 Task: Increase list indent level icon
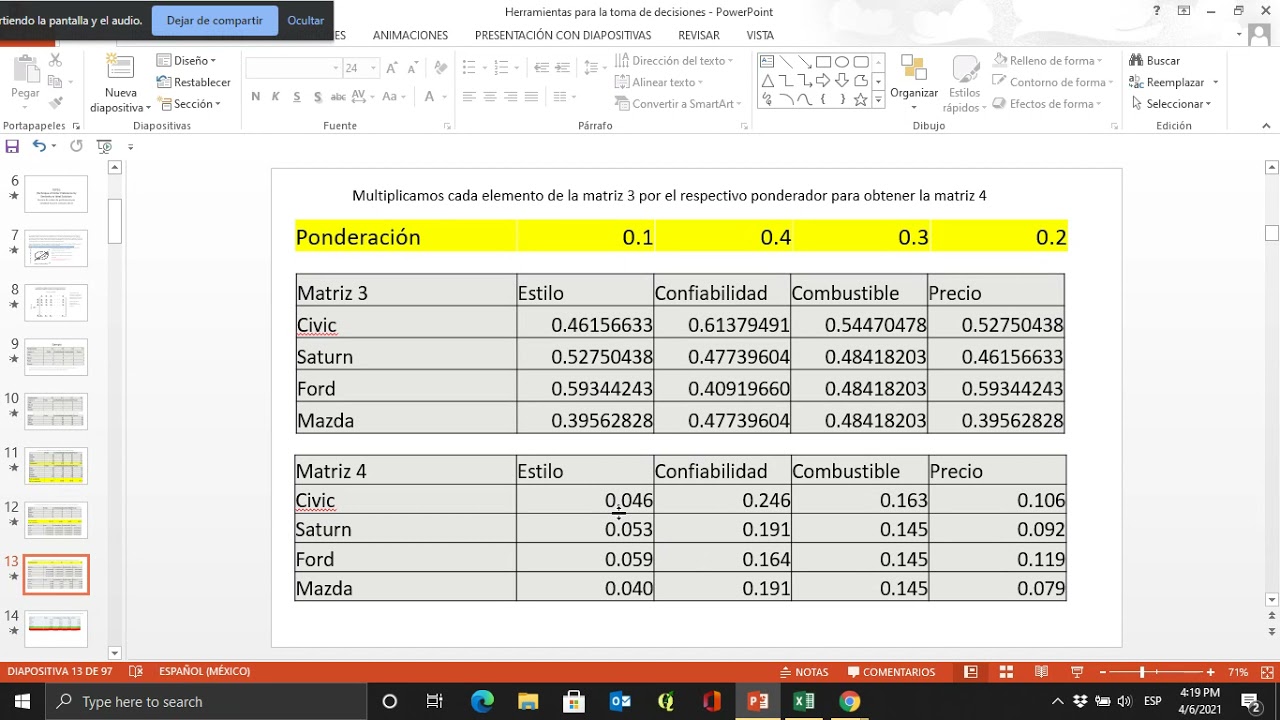click(x=562, y=68)
